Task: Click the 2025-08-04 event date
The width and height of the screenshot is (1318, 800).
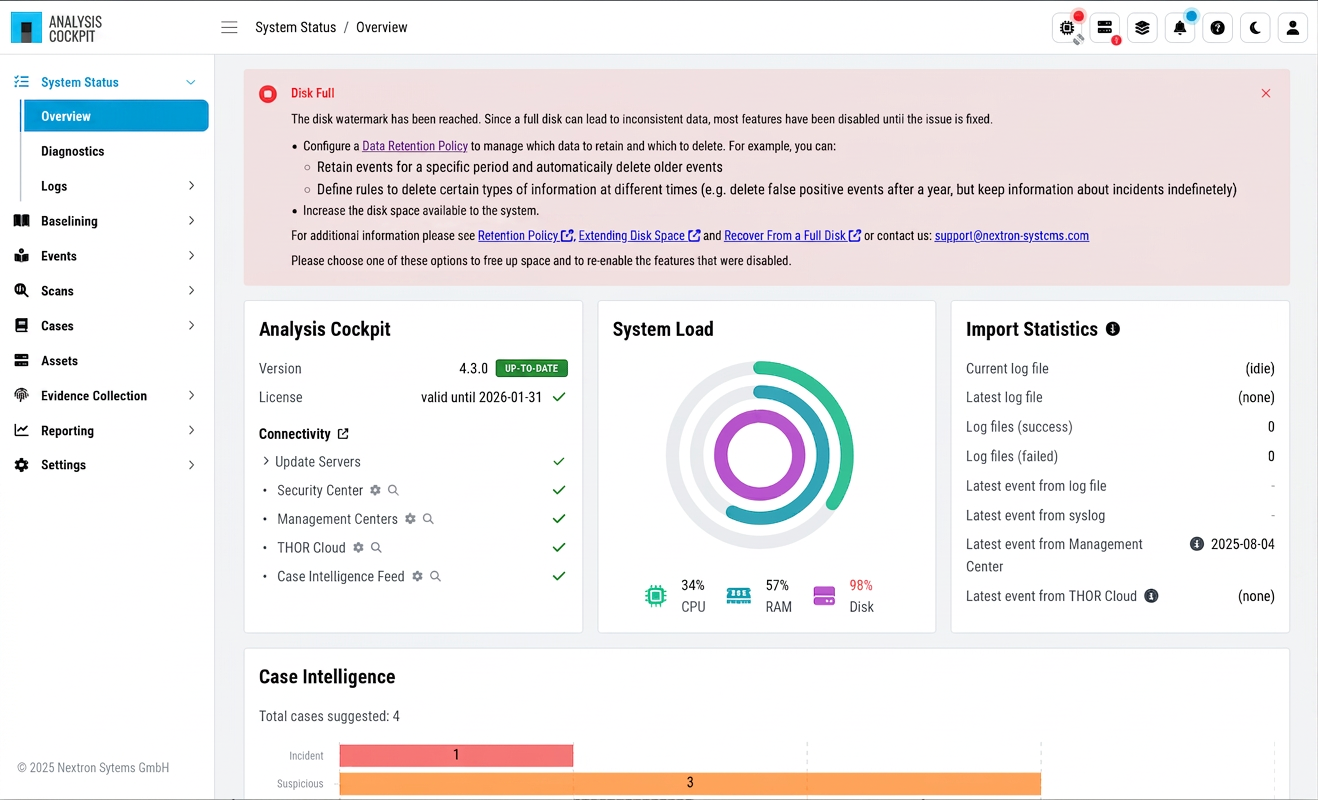Action: (x=1243, y=544)
